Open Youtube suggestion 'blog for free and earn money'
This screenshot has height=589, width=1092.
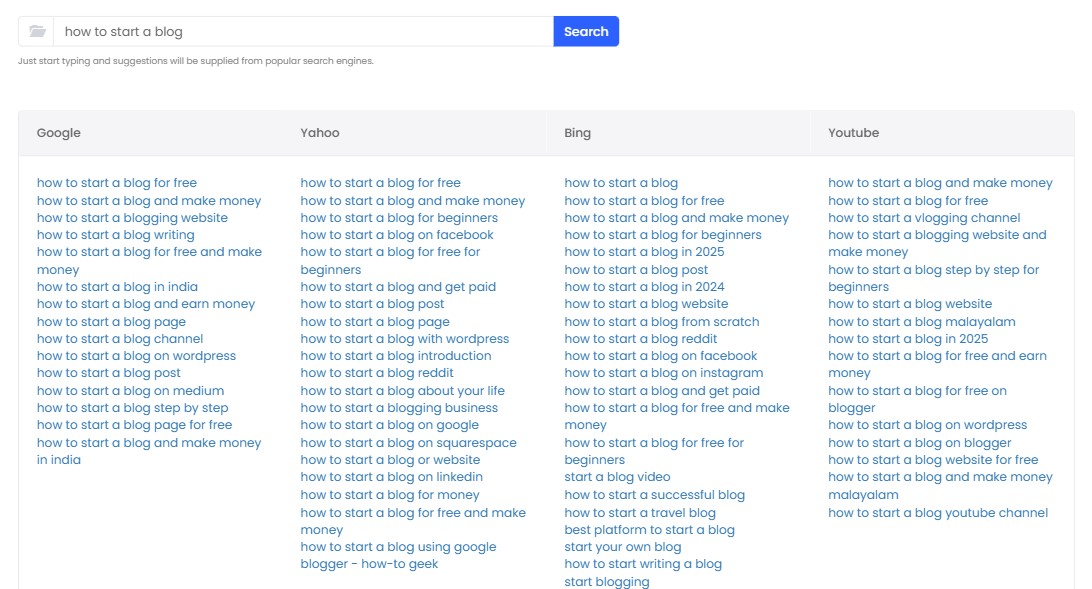937,365
